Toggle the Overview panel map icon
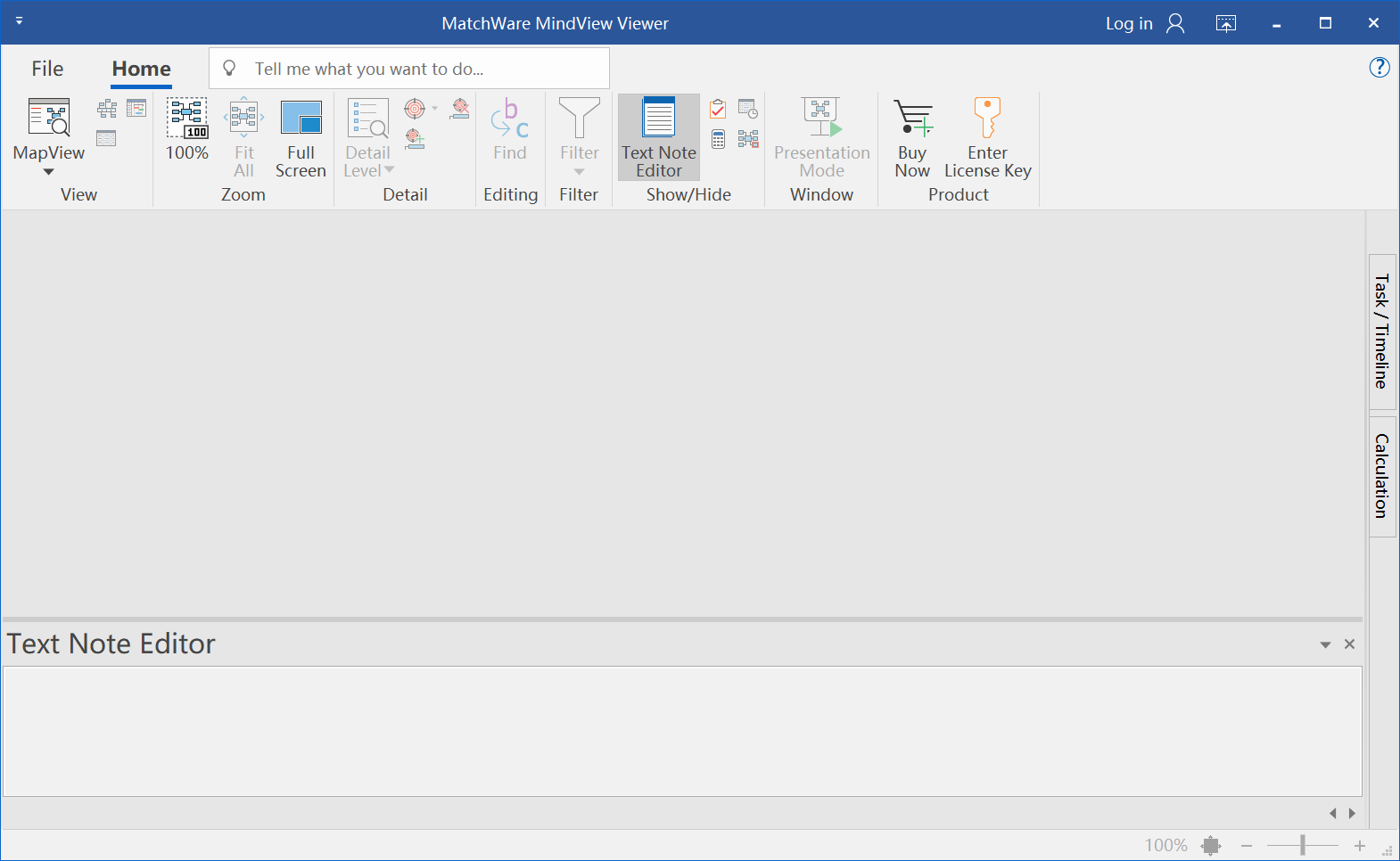 (x=748, y=139)
